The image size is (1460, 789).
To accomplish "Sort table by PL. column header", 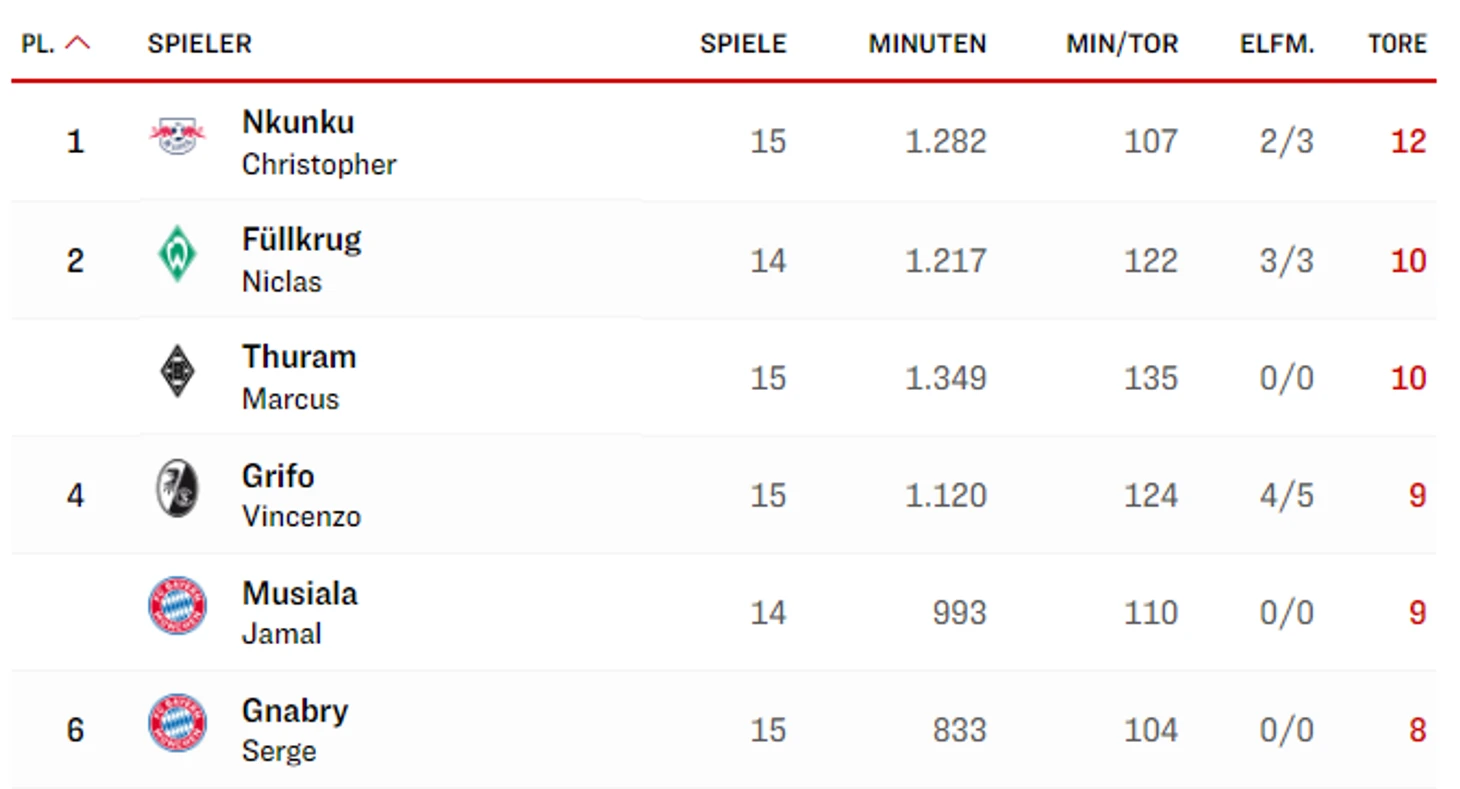I will [x=38, y=44].
